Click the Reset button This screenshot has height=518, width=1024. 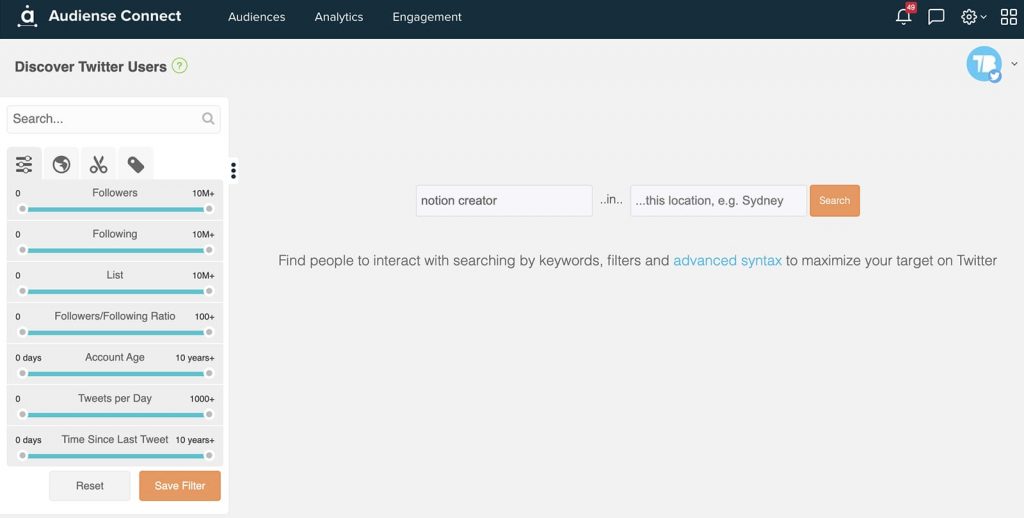89,486
